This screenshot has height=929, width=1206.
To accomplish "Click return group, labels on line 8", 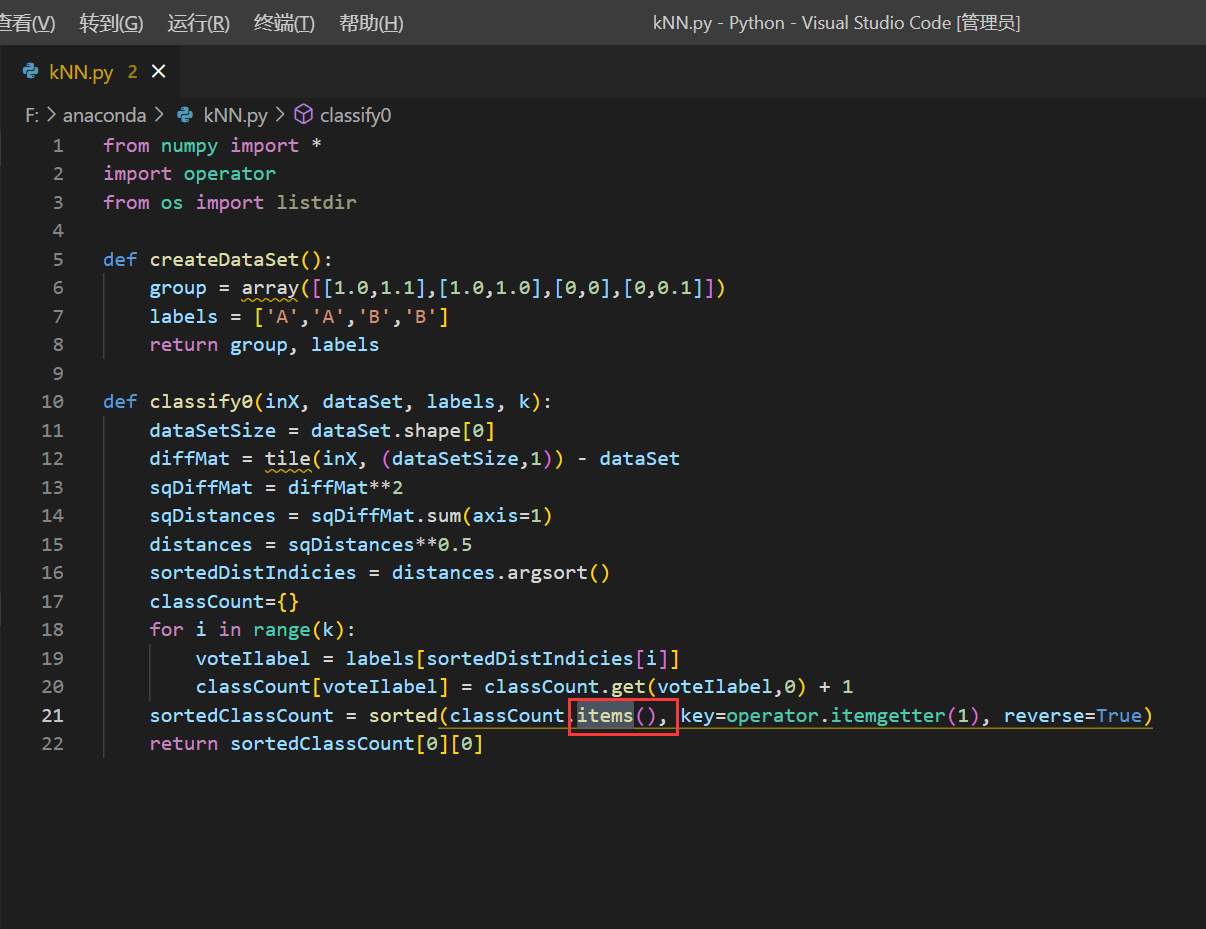I will [264, 345].
